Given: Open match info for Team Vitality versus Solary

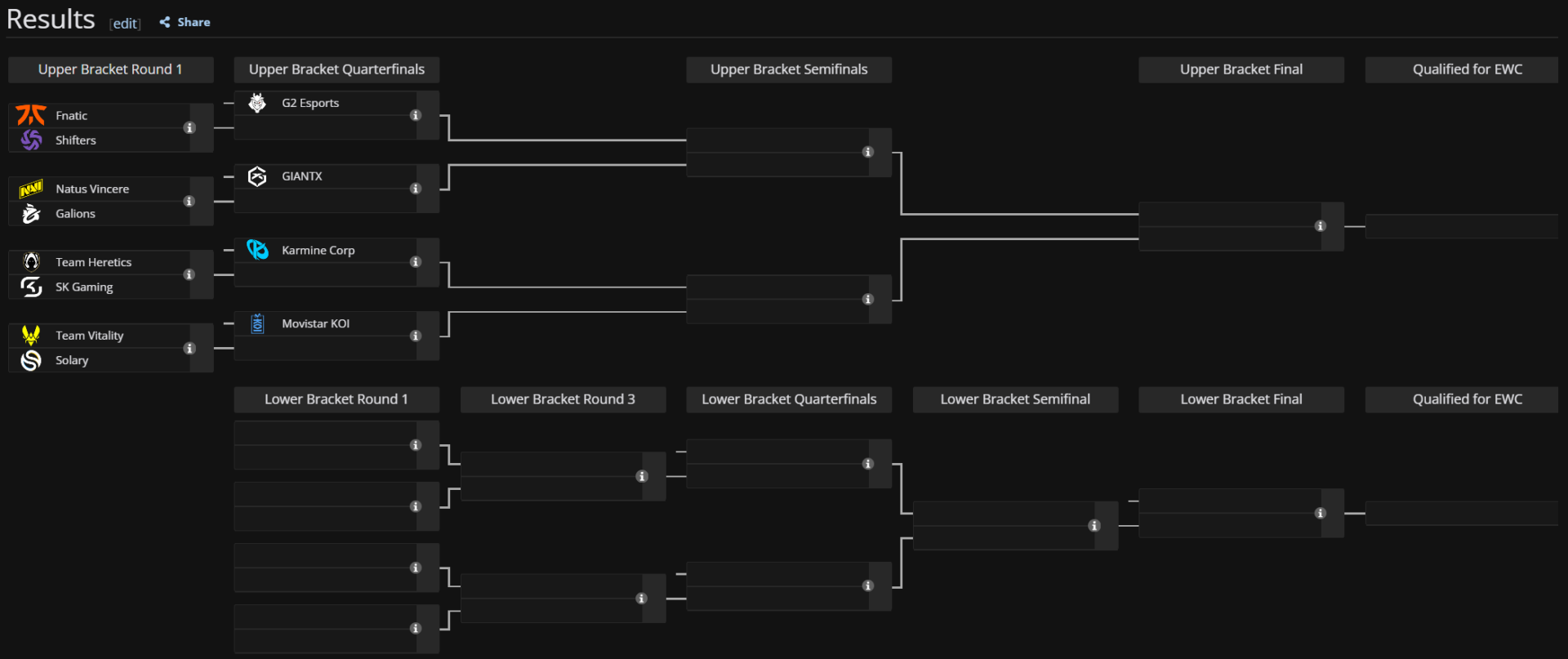Looking at the screenshot, I should click(189, 347).
